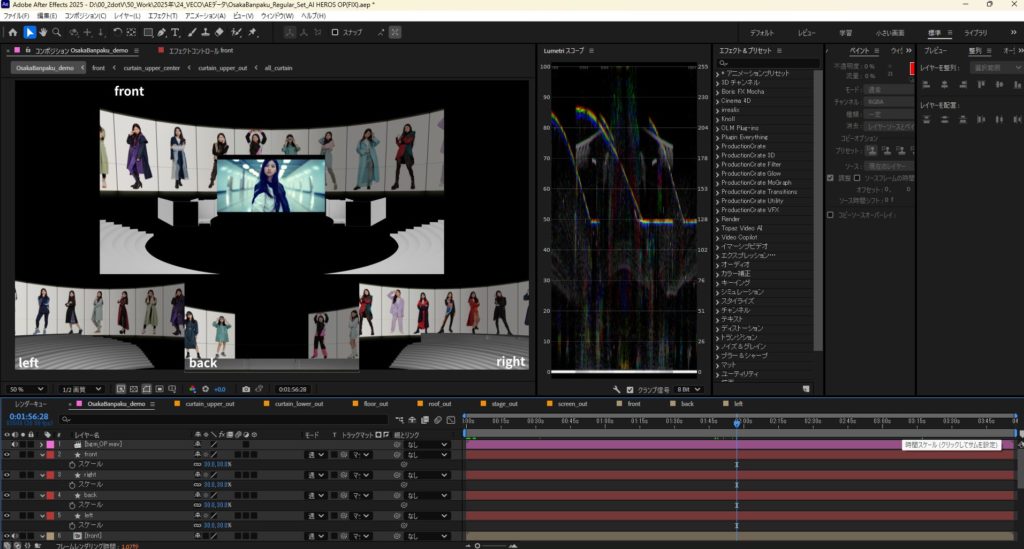Select the Zoom magnifier tool
The width and height of the screenshot is (1024, 549).
click(58, 32)
